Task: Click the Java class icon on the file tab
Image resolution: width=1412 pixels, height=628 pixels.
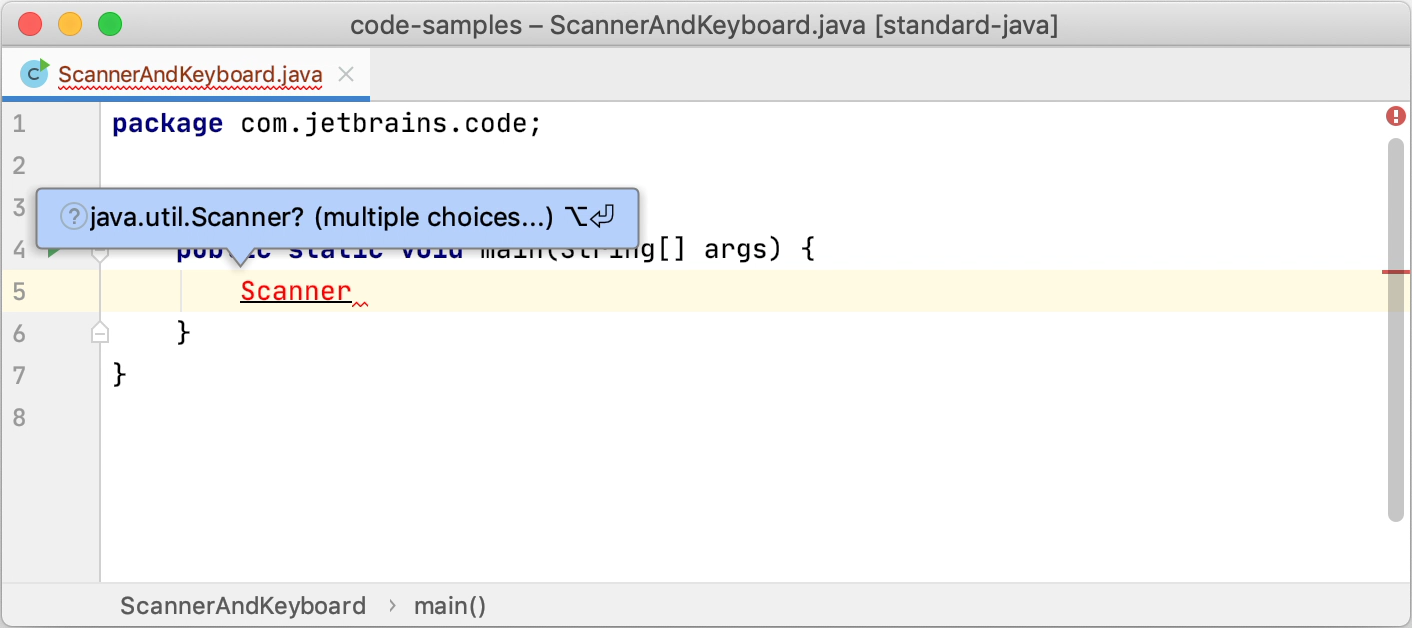Action: 35,73
